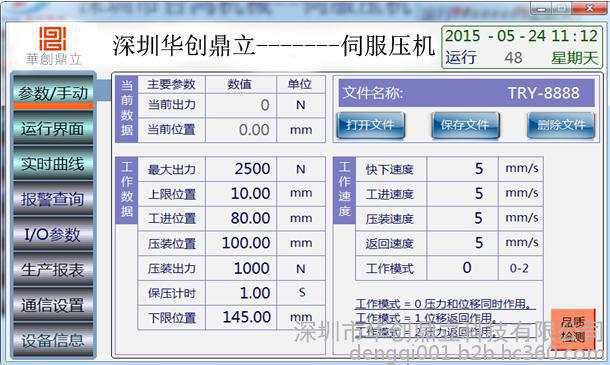Edit 压装位置 value 100.00
Screen dimensions: 610x365
[241, 243]
